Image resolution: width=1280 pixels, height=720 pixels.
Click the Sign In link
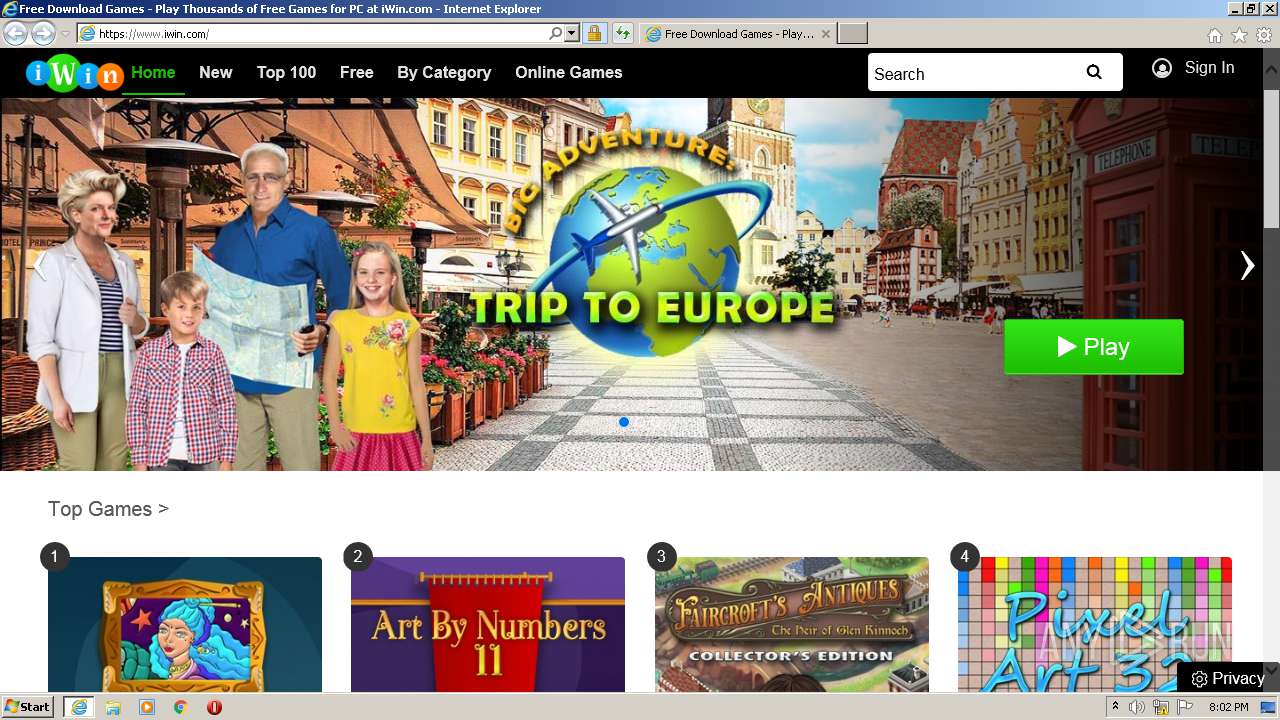click(1209, 68)
